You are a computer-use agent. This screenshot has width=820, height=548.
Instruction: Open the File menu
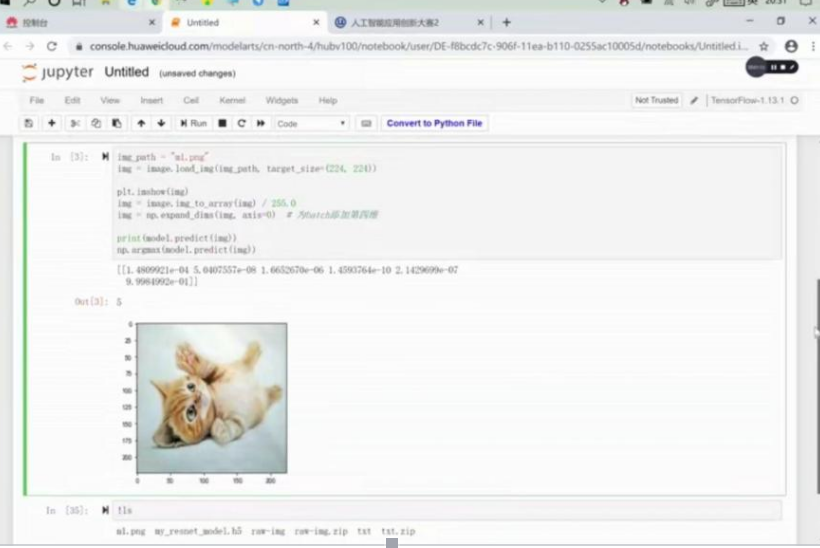point(37,100)
